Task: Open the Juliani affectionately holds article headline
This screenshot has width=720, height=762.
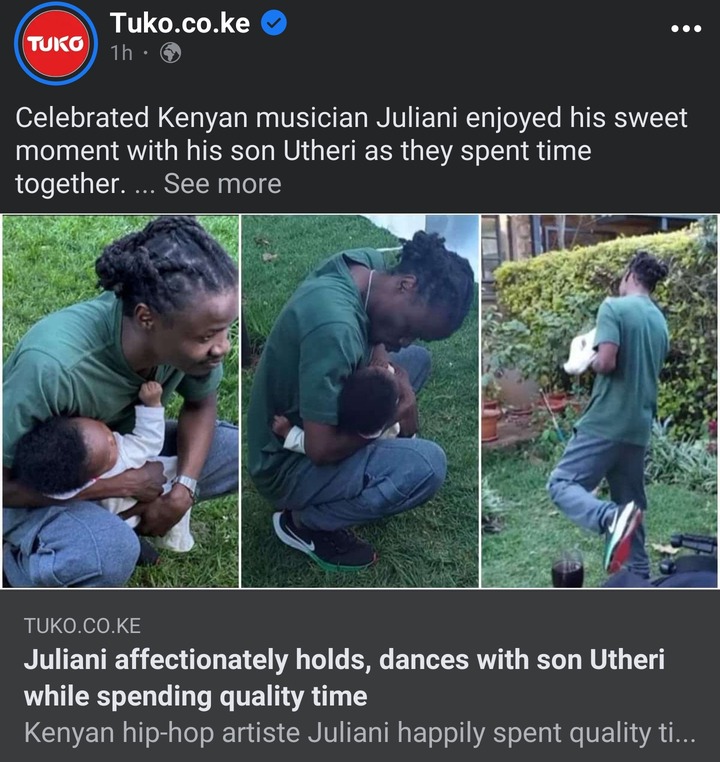Action: pos(344,677)
